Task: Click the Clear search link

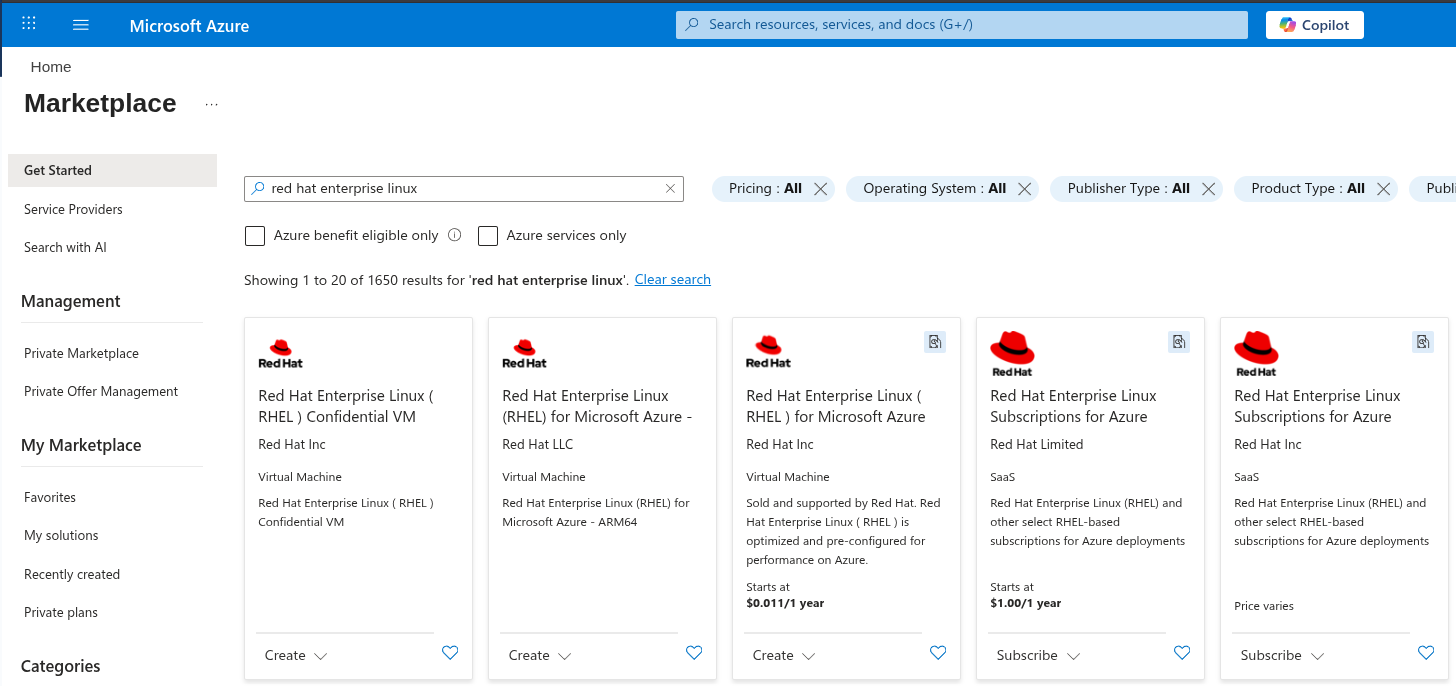Action: 672,280
